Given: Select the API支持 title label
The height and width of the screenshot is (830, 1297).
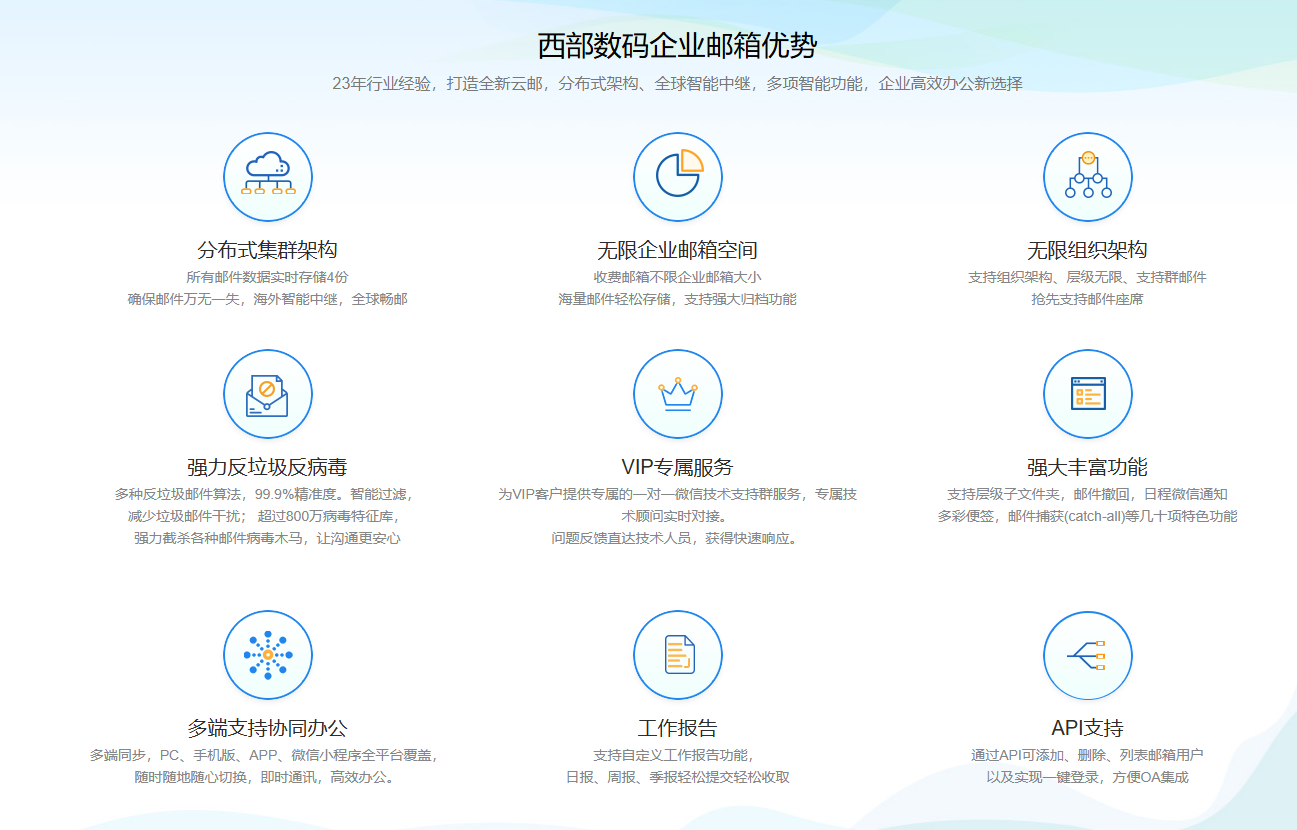Looking at the screenshot, I should pyautogui.click(x=1088, y=725).
